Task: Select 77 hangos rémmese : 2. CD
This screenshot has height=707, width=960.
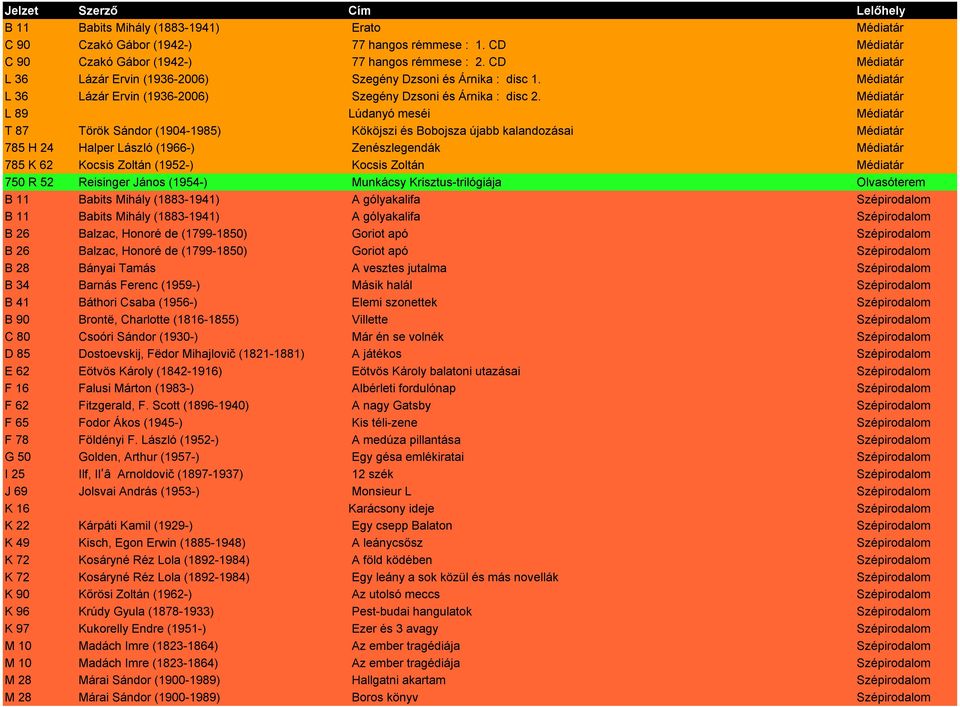Action: click(x=429, y=62)
